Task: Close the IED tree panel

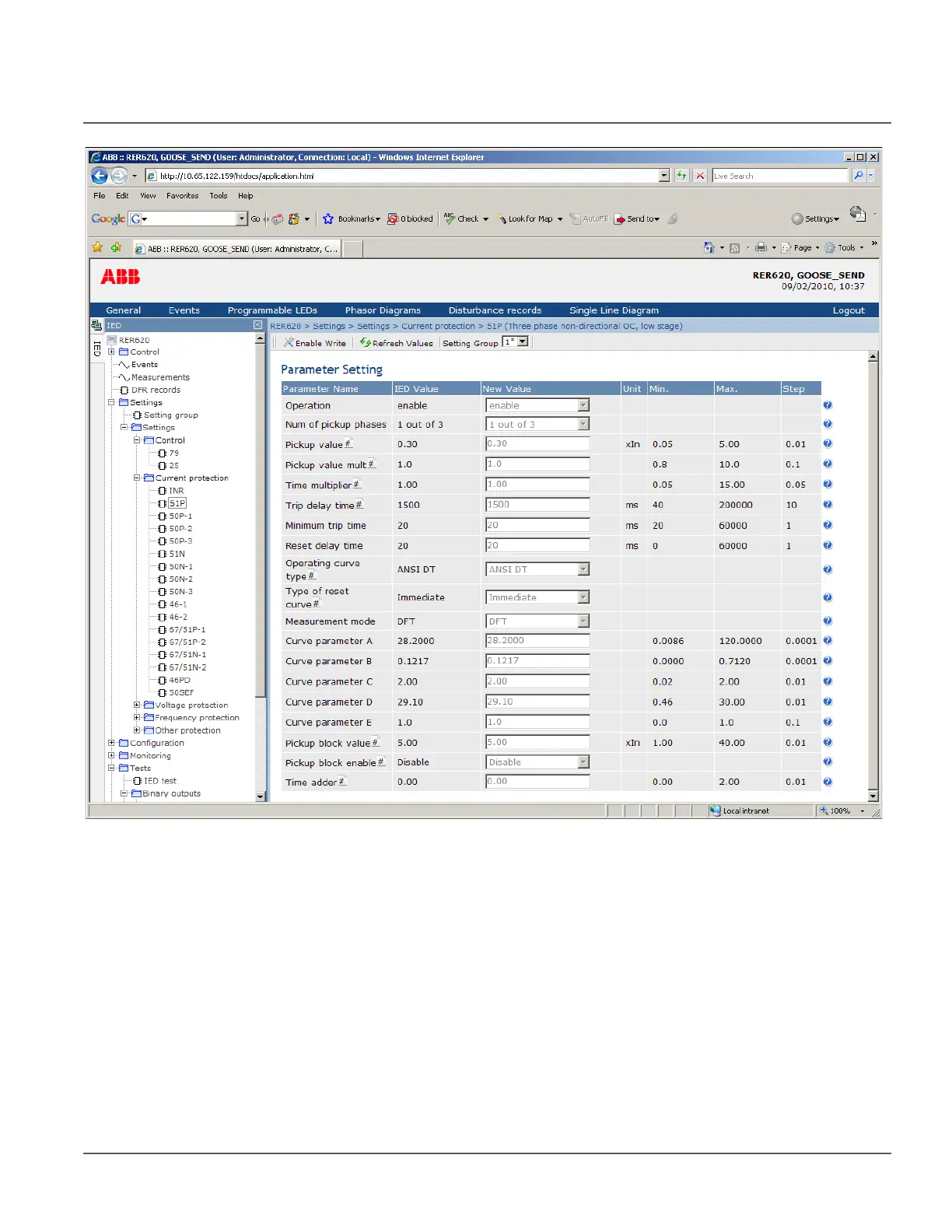Action: pos(258,325)
